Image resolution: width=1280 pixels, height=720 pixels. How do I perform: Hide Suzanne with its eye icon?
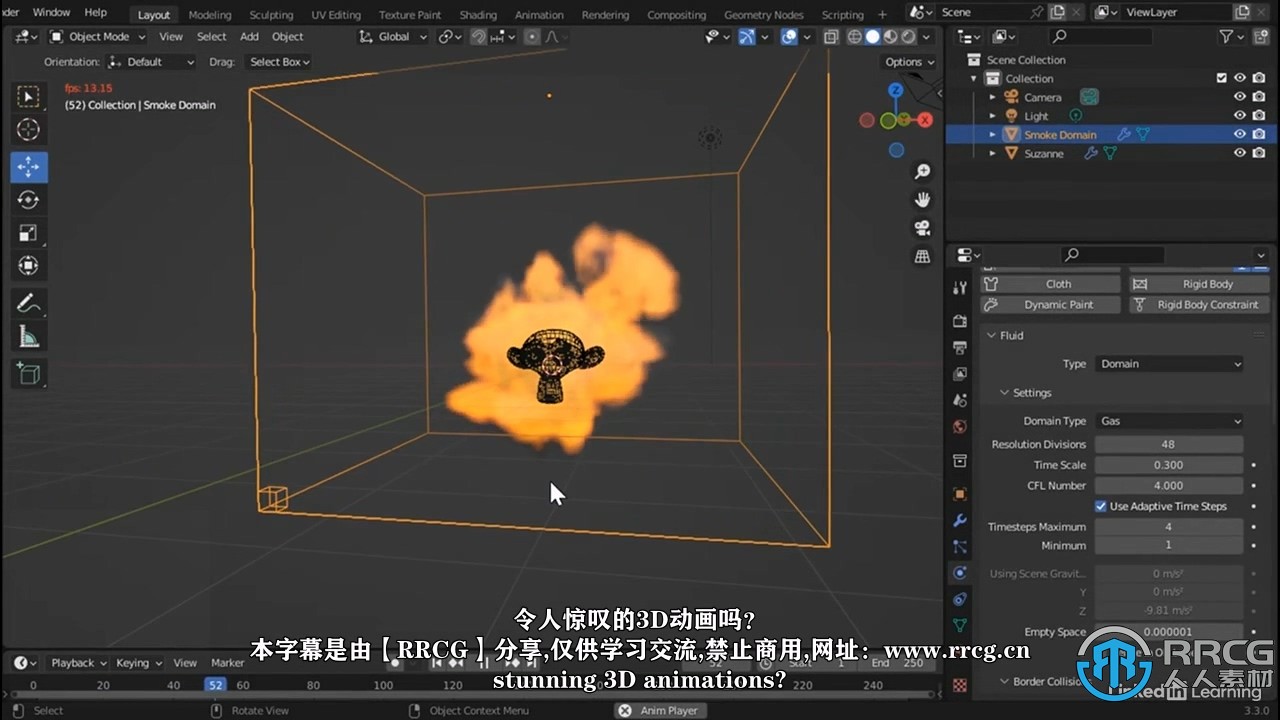click(x=1240, y=153)
